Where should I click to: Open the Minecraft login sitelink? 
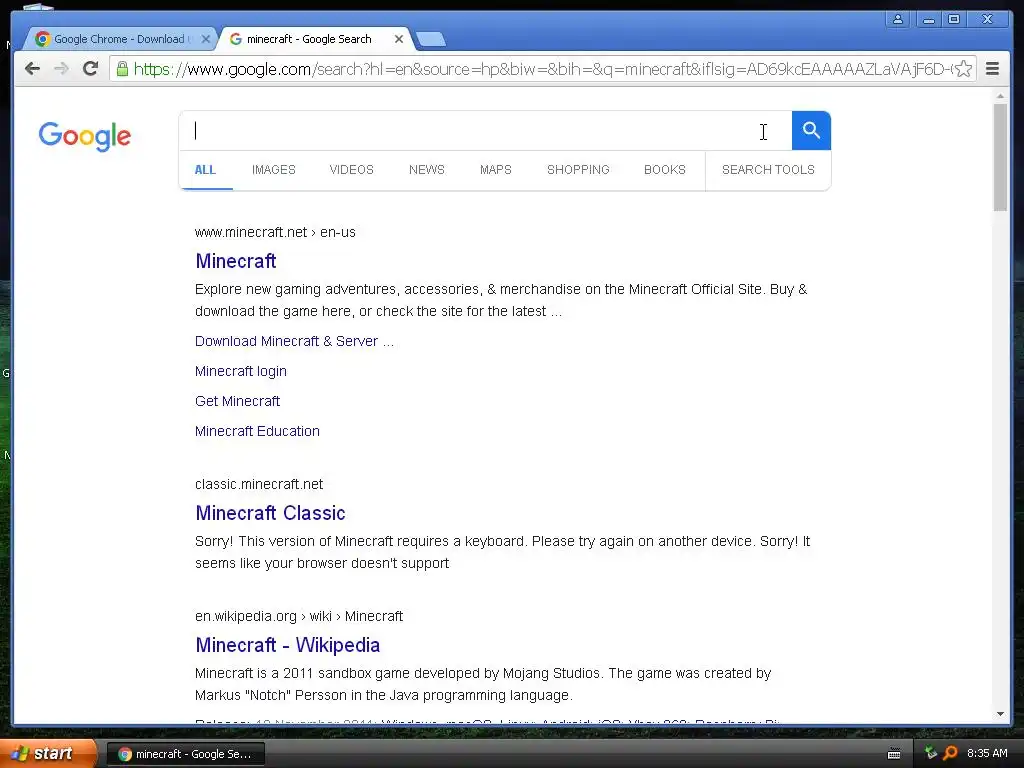pyautogui.click(x=241, y=372)
